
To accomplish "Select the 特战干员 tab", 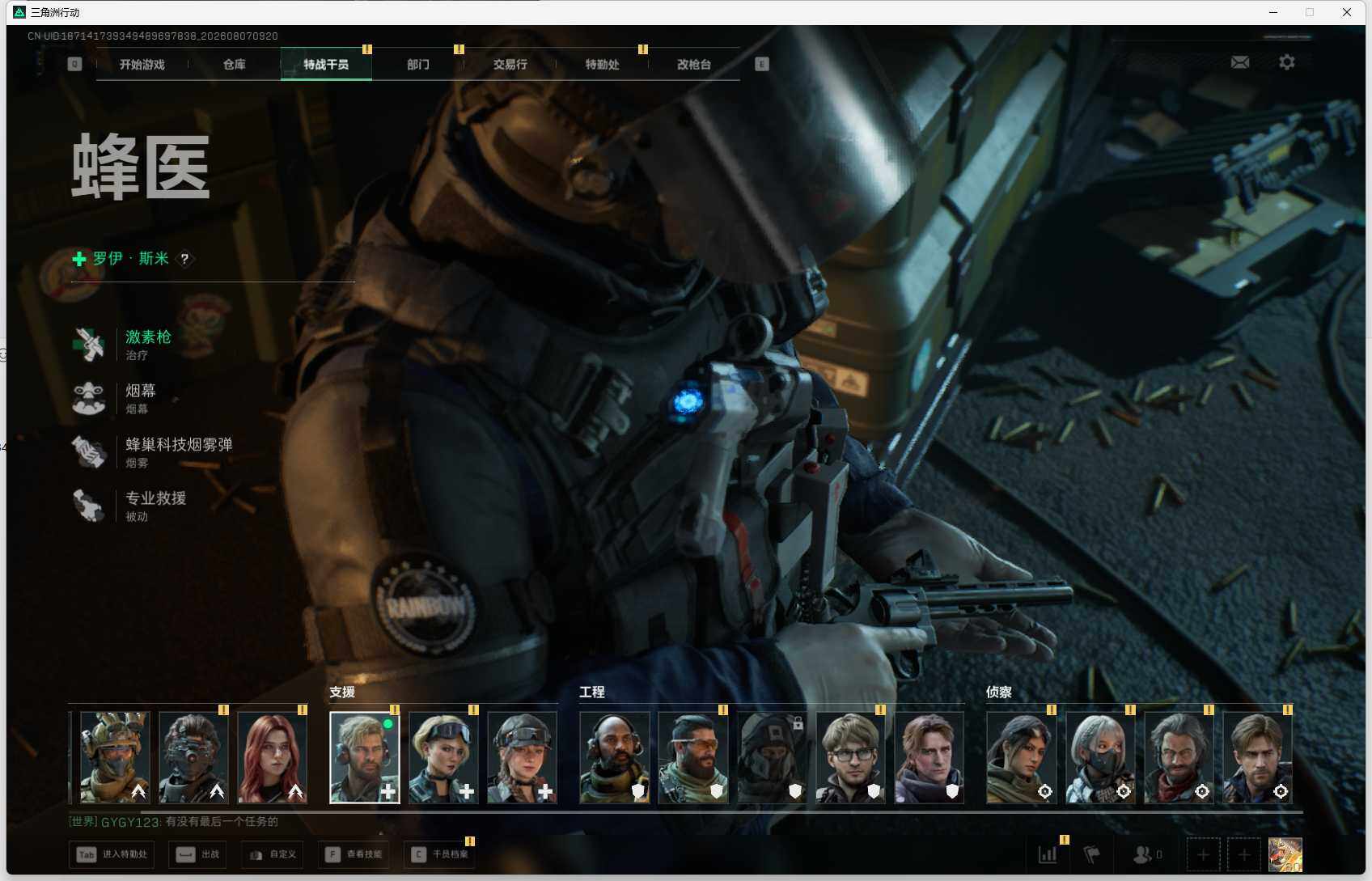I will pos(326,65).
